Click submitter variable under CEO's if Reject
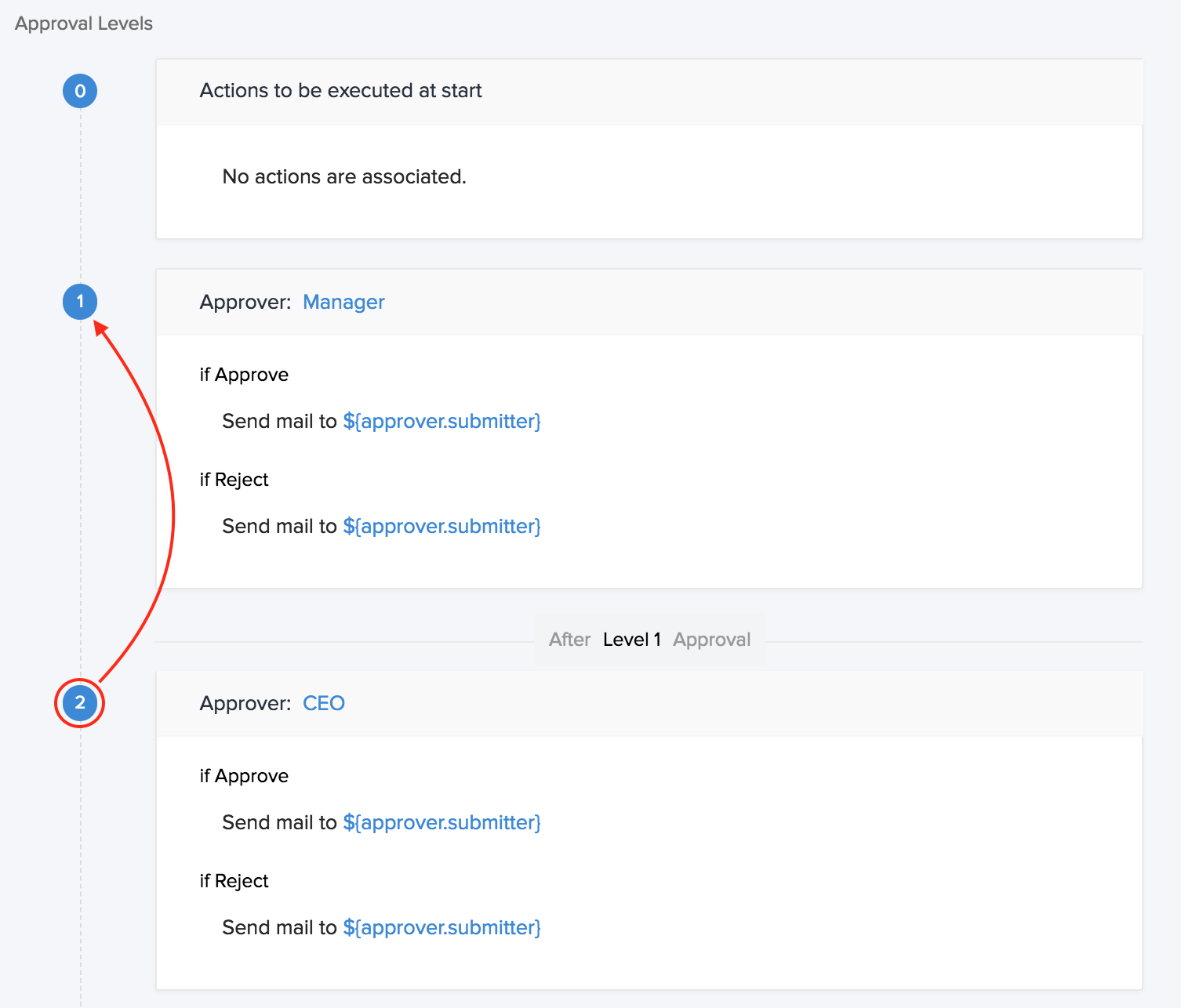The width and height of the screenshot is (1181, 1008). click(442, 928)
